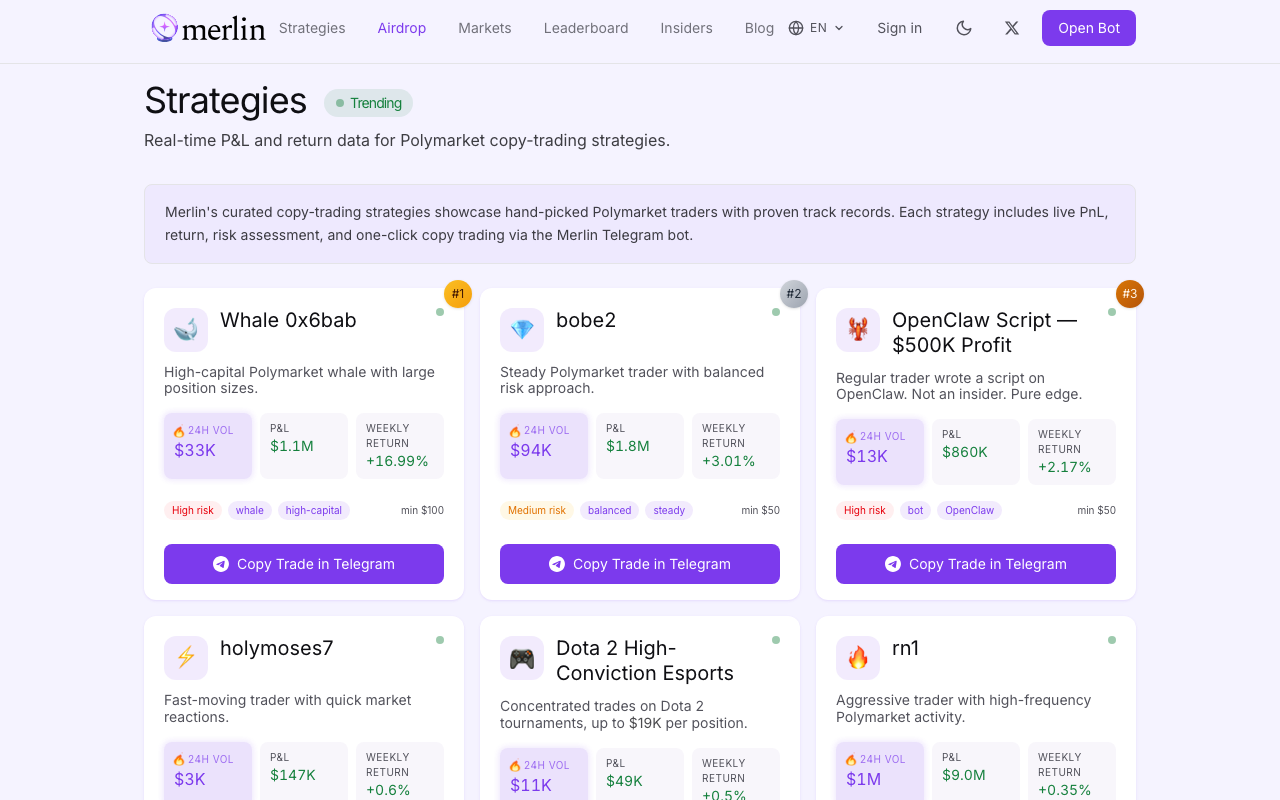Click the holymoses7 lightning avatar icon
This screenshot has width=1280, height=800.
click(186, 658)
